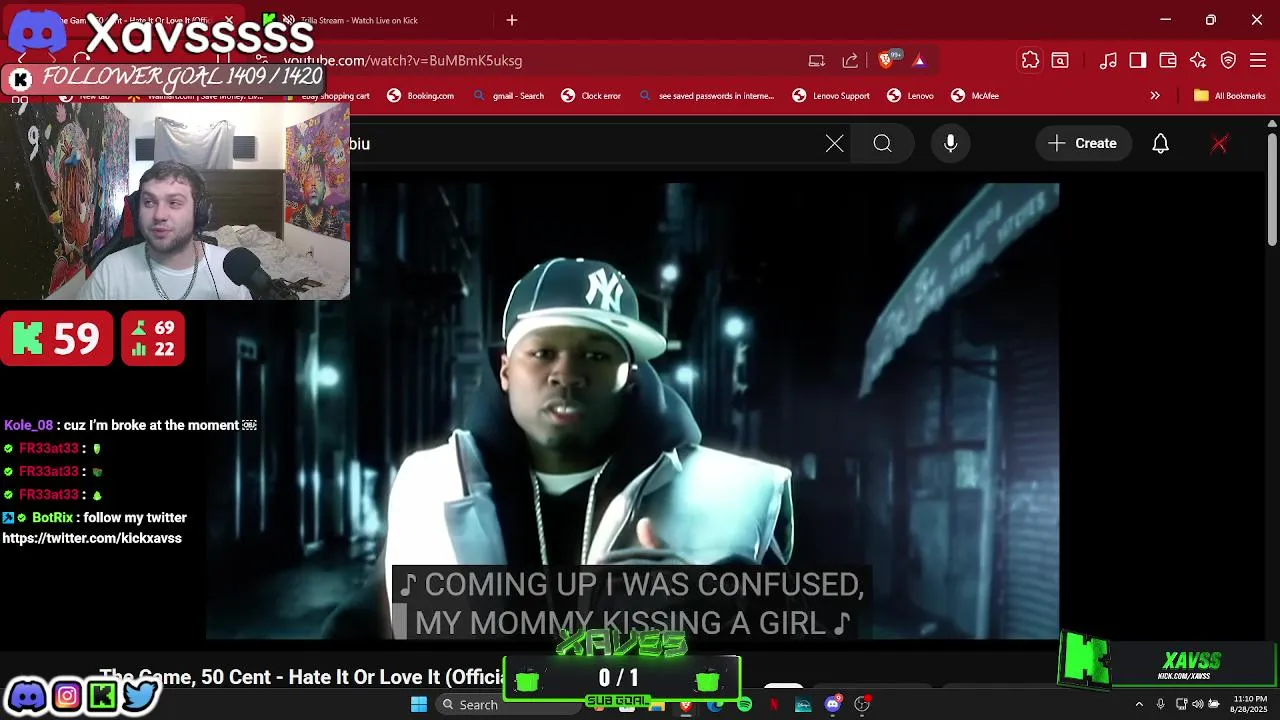Open the Brave extensions puzzle icon
Viewport: 1280px width, 720px height.
[x=1030, y=60]
